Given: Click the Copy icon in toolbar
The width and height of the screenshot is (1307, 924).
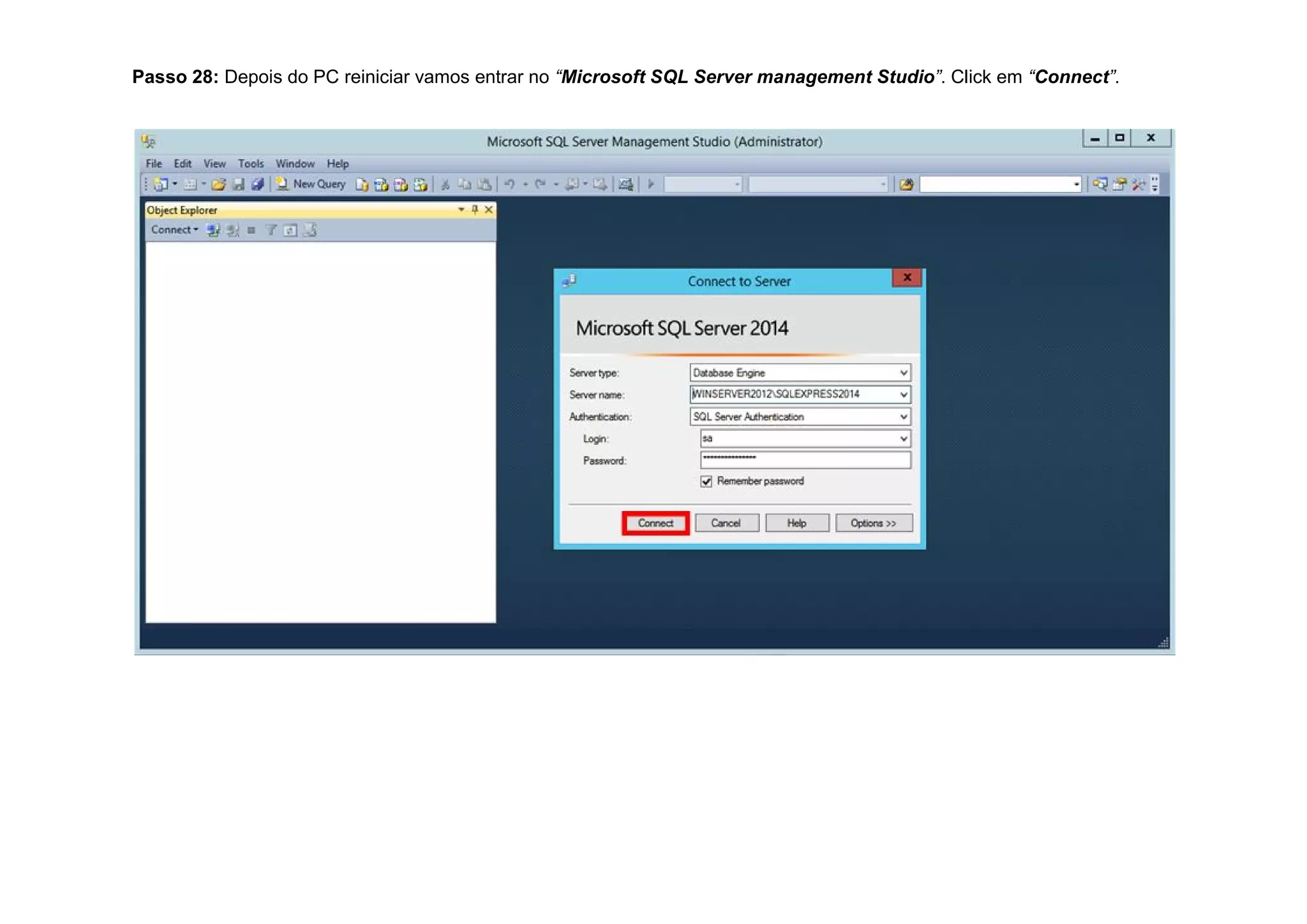Looking at the screenshot, I should coord(465,185).
